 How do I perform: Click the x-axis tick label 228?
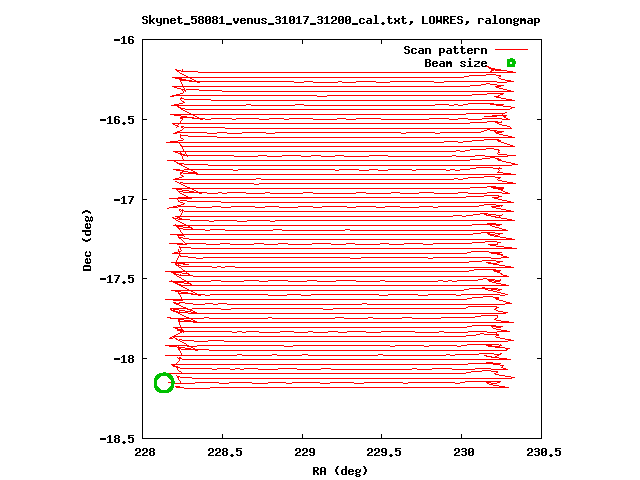144,452
